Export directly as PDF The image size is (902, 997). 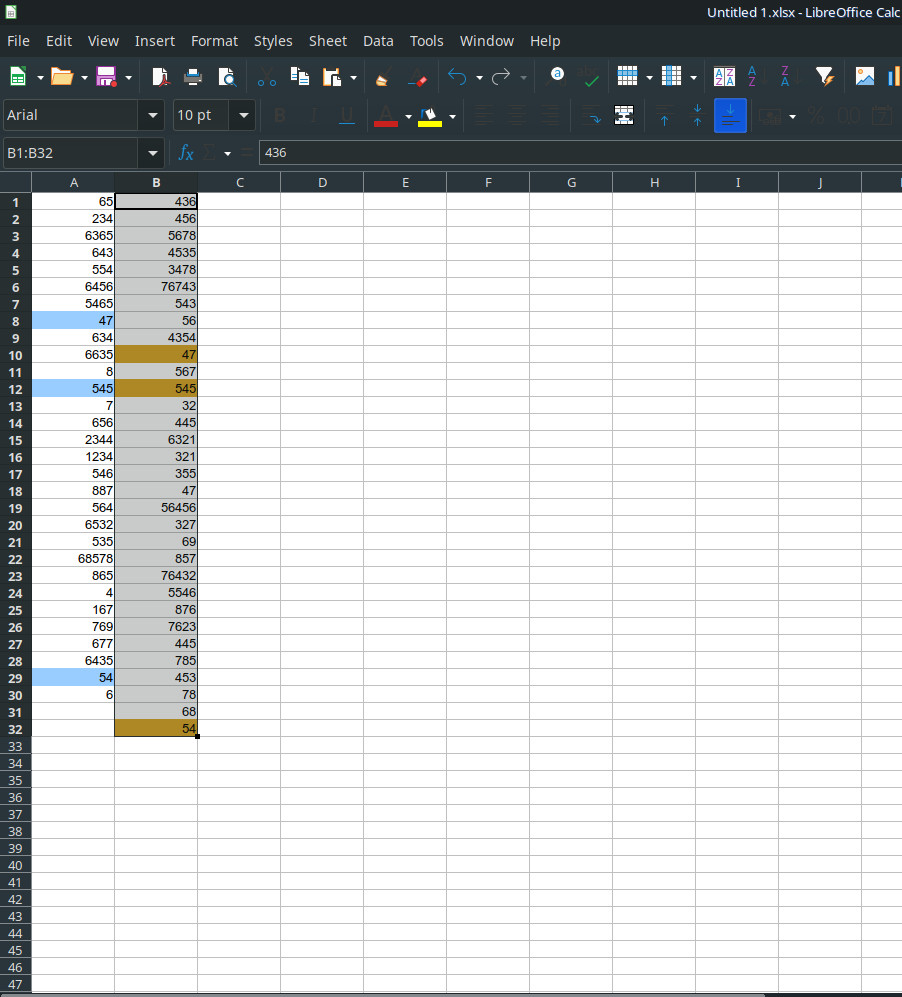(x=160, y=77)
